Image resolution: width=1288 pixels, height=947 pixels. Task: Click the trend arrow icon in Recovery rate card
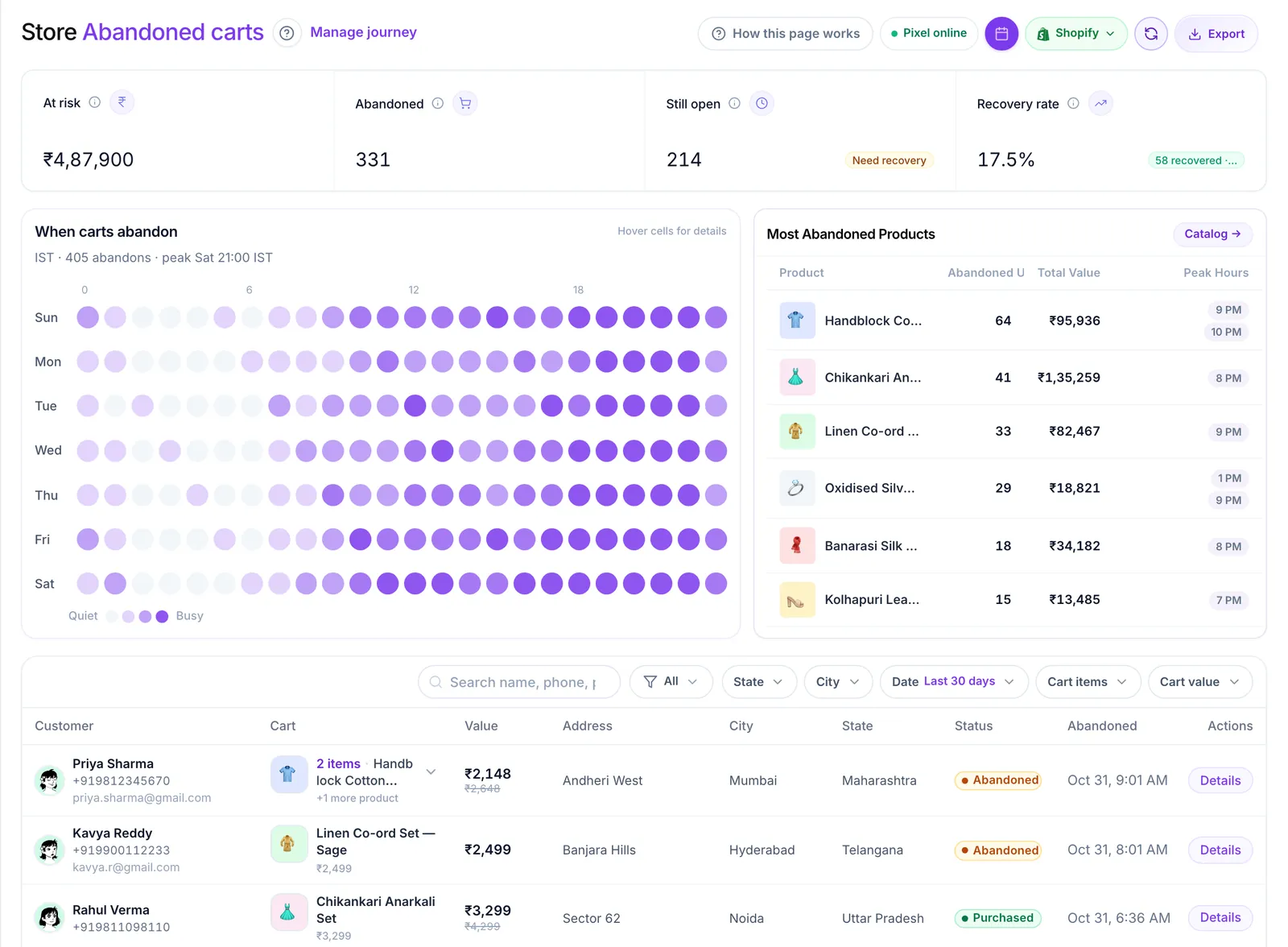(x=1100, y=103)
